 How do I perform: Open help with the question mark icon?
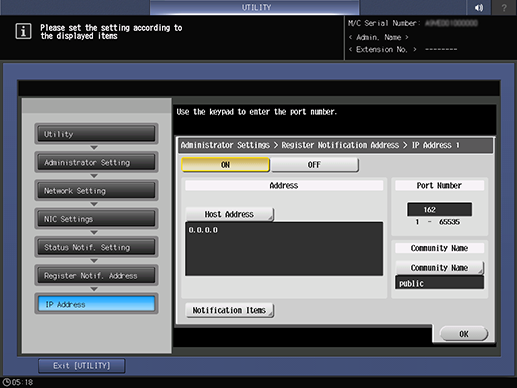tap(504, 7)
